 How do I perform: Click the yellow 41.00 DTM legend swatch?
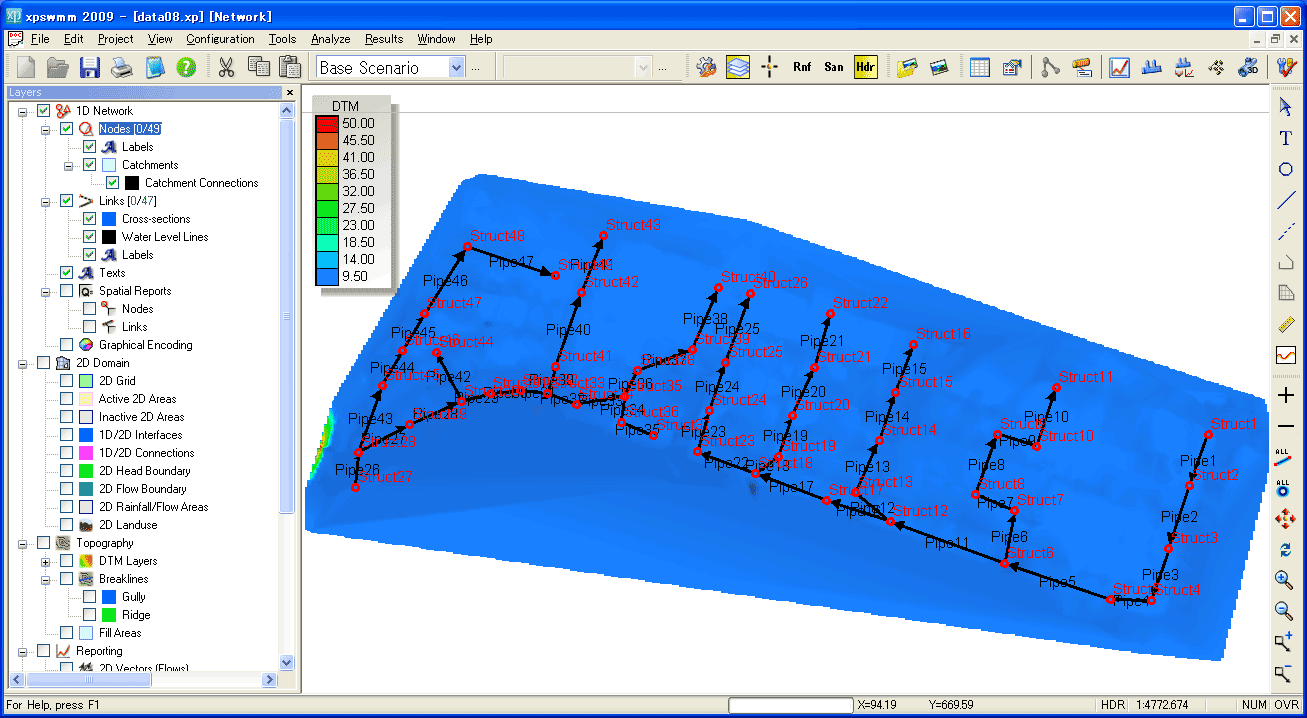[326, 157]
